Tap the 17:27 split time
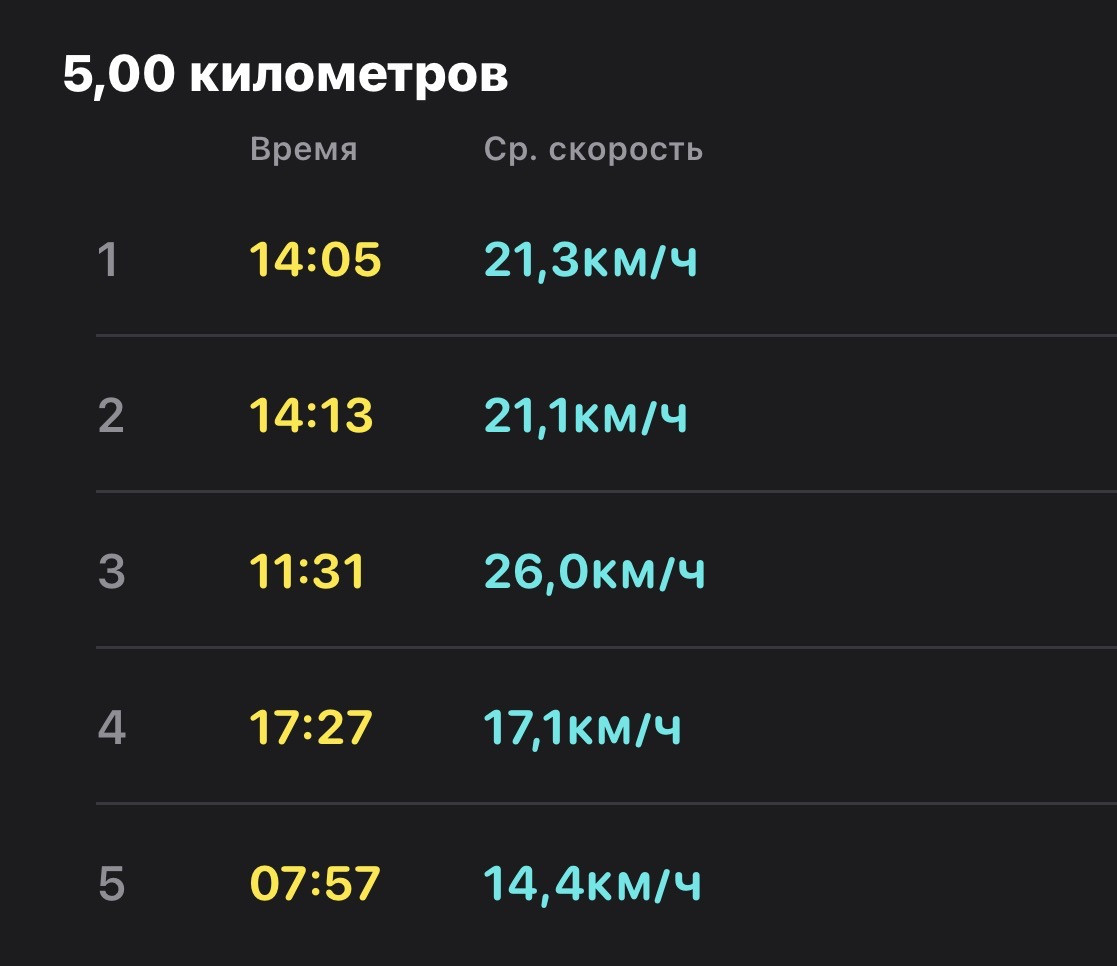Viewport: 1117px width, 966px height. click(x=311, y=727)
